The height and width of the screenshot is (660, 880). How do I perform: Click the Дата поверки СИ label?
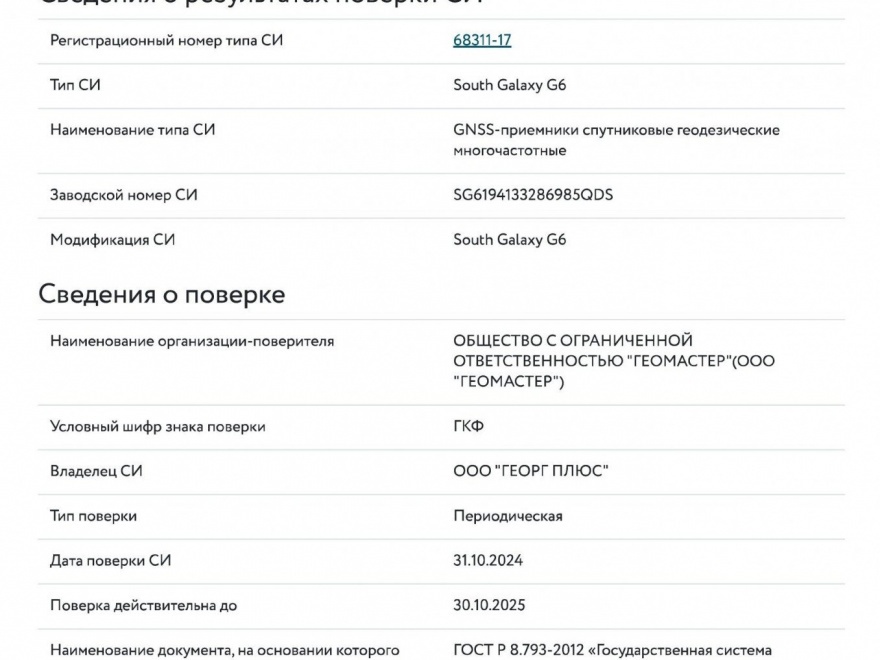click(110, 561)
